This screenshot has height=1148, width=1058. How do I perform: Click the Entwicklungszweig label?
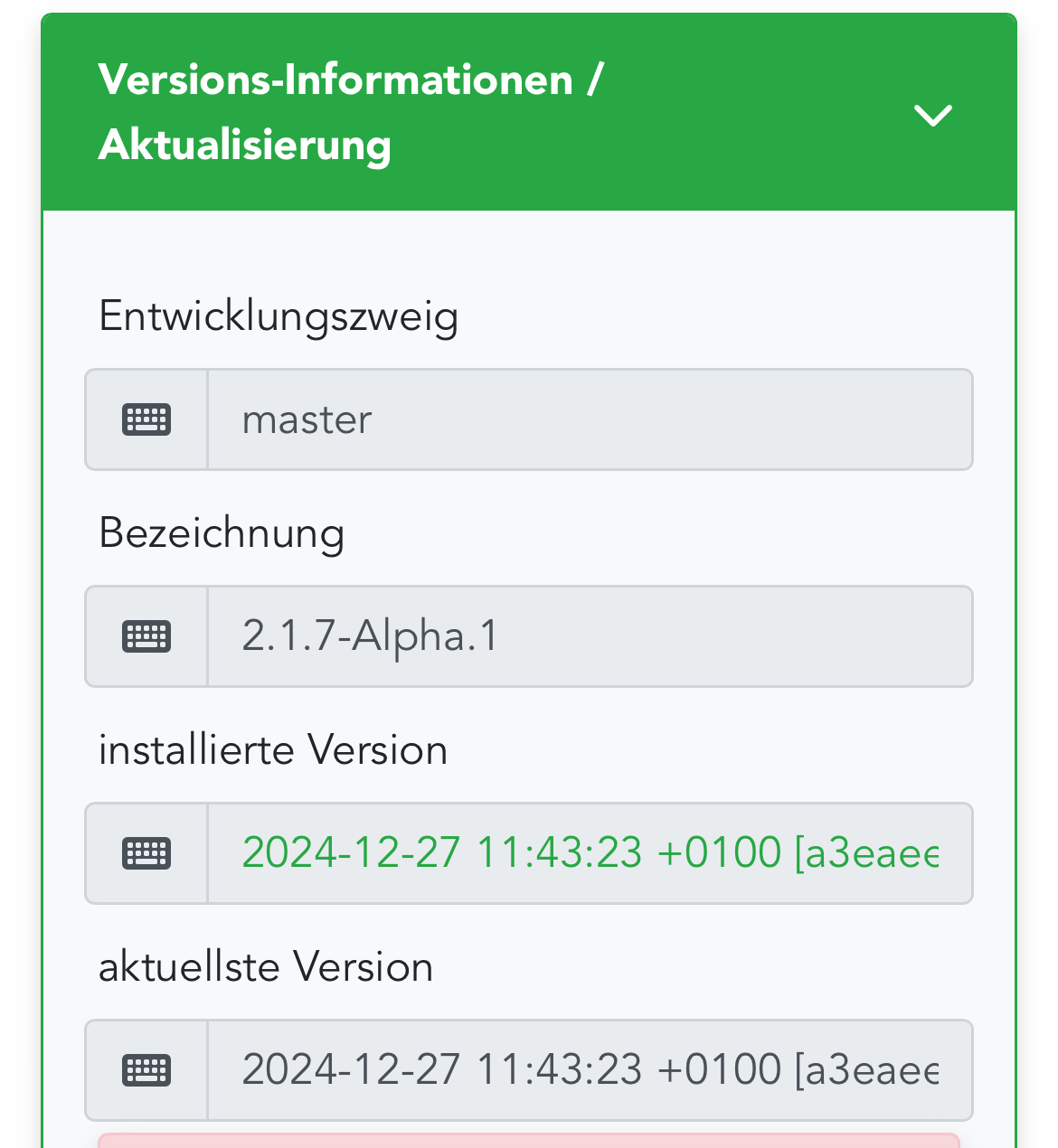tap(279, 318)
